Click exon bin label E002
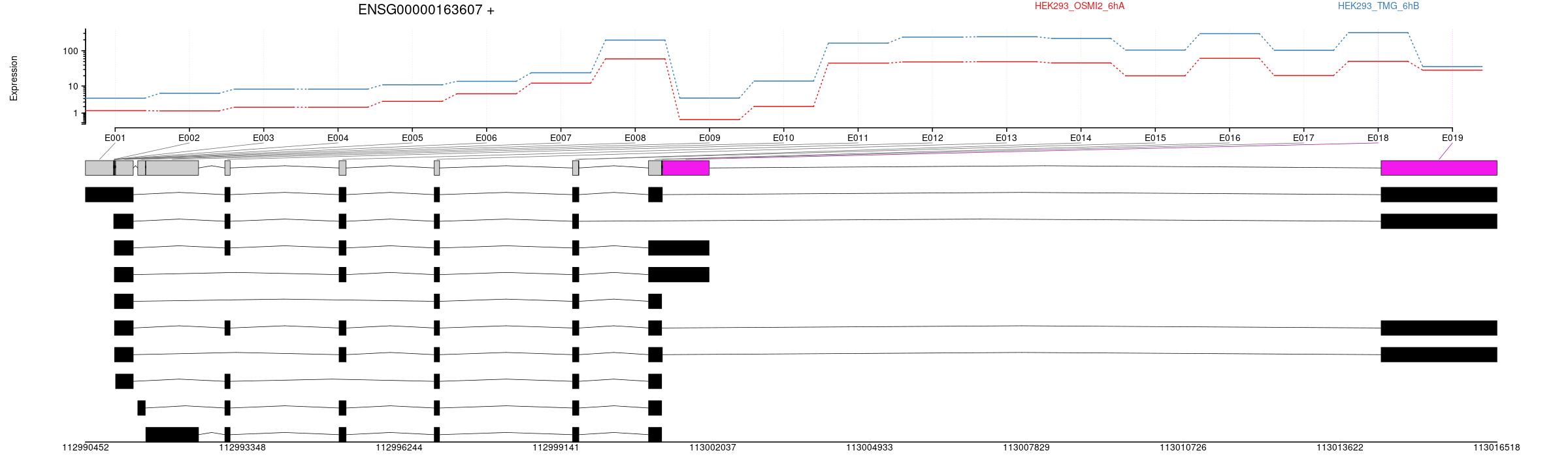Image resolution: width=1568 pixels, height=457 pixels. (189, 138)
